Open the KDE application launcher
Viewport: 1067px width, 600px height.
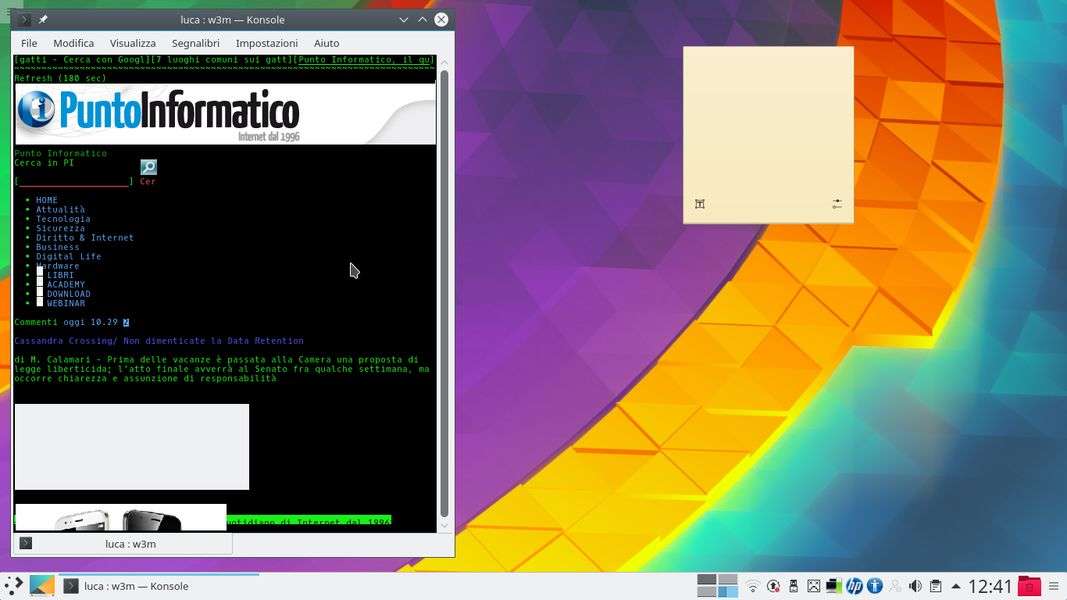(13, 586)
